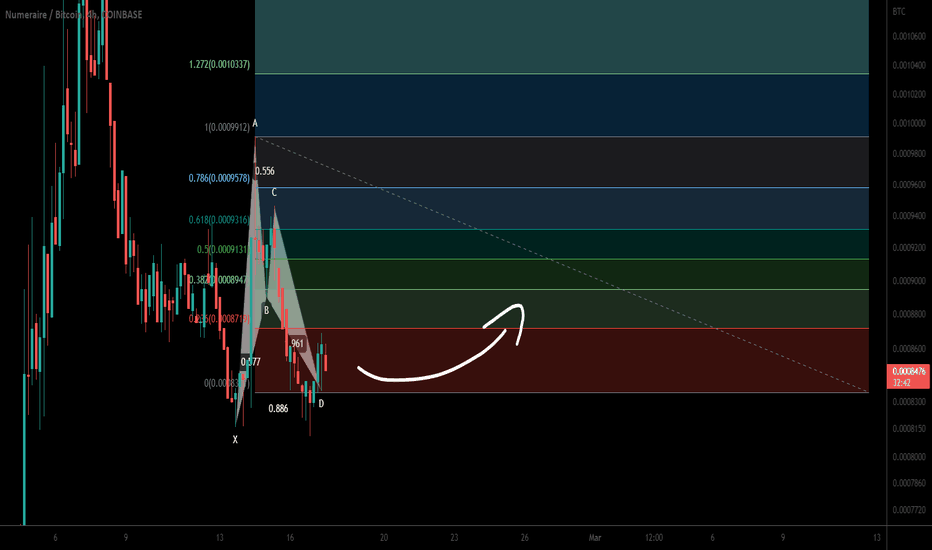This screenshot has height=550, width=932.
Task: Click the 0.556 pattern ratio label
Action: coord(265,171)
